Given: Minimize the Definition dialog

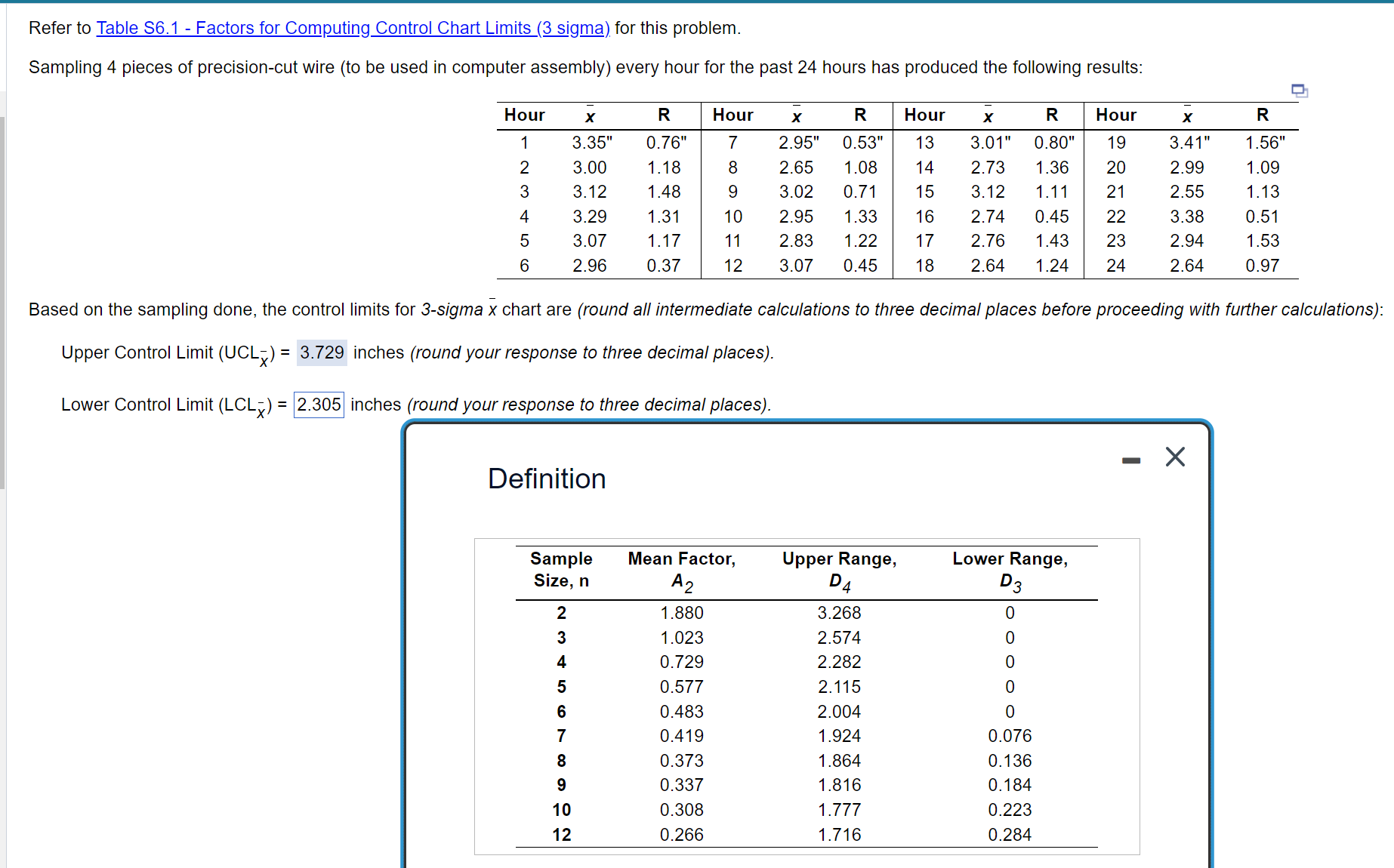Looking at the screenshot, I should (1130, 460).
